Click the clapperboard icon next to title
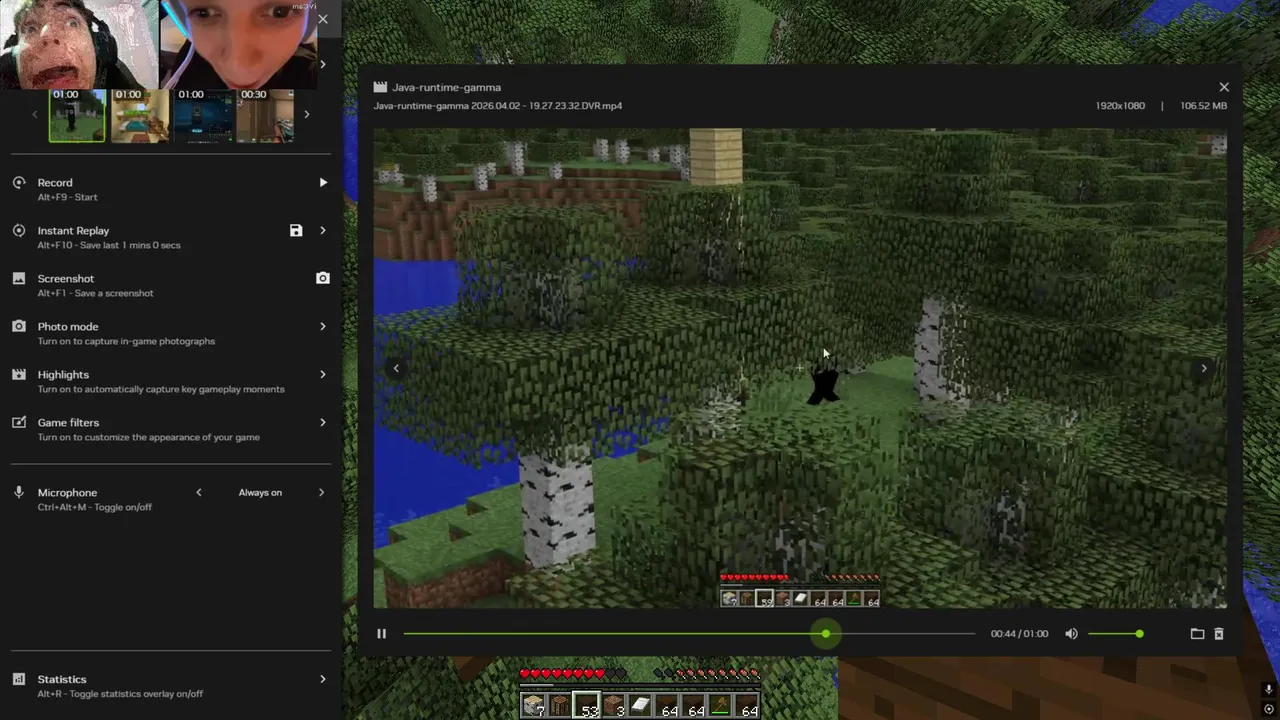The image size is (1280, 720). point(380,87)
